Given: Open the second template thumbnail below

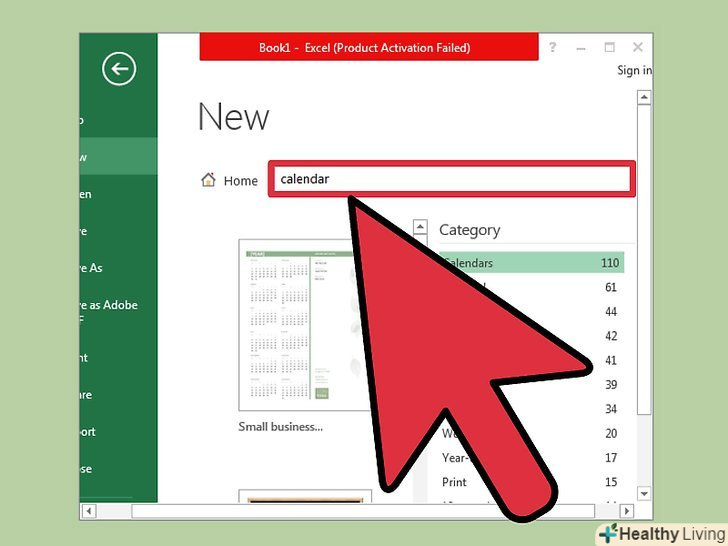Looking at the screenshot, I should coord(305,496).
